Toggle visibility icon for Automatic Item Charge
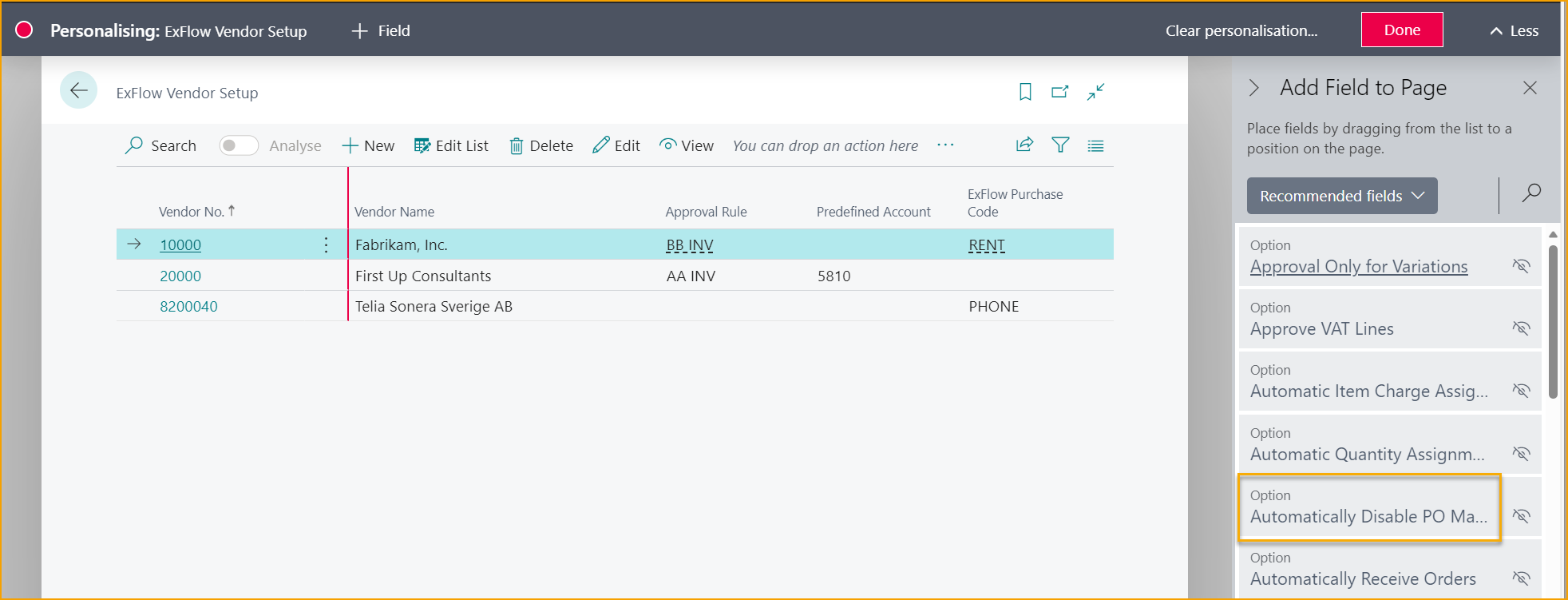Image resolution: width=1568 pixels, height=600 pixels. pos(1521,391)
